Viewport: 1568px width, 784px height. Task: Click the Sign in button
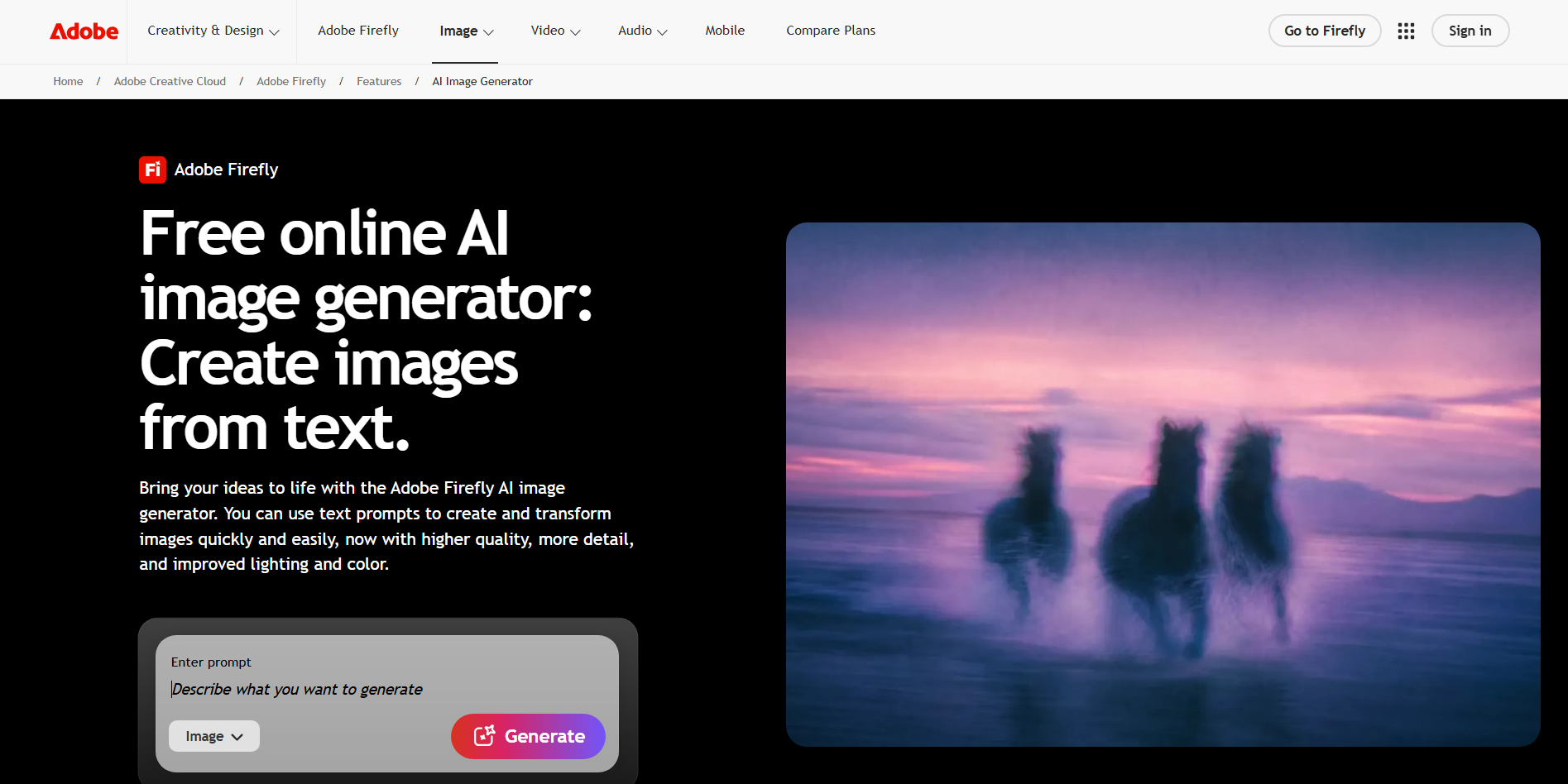1470,31
